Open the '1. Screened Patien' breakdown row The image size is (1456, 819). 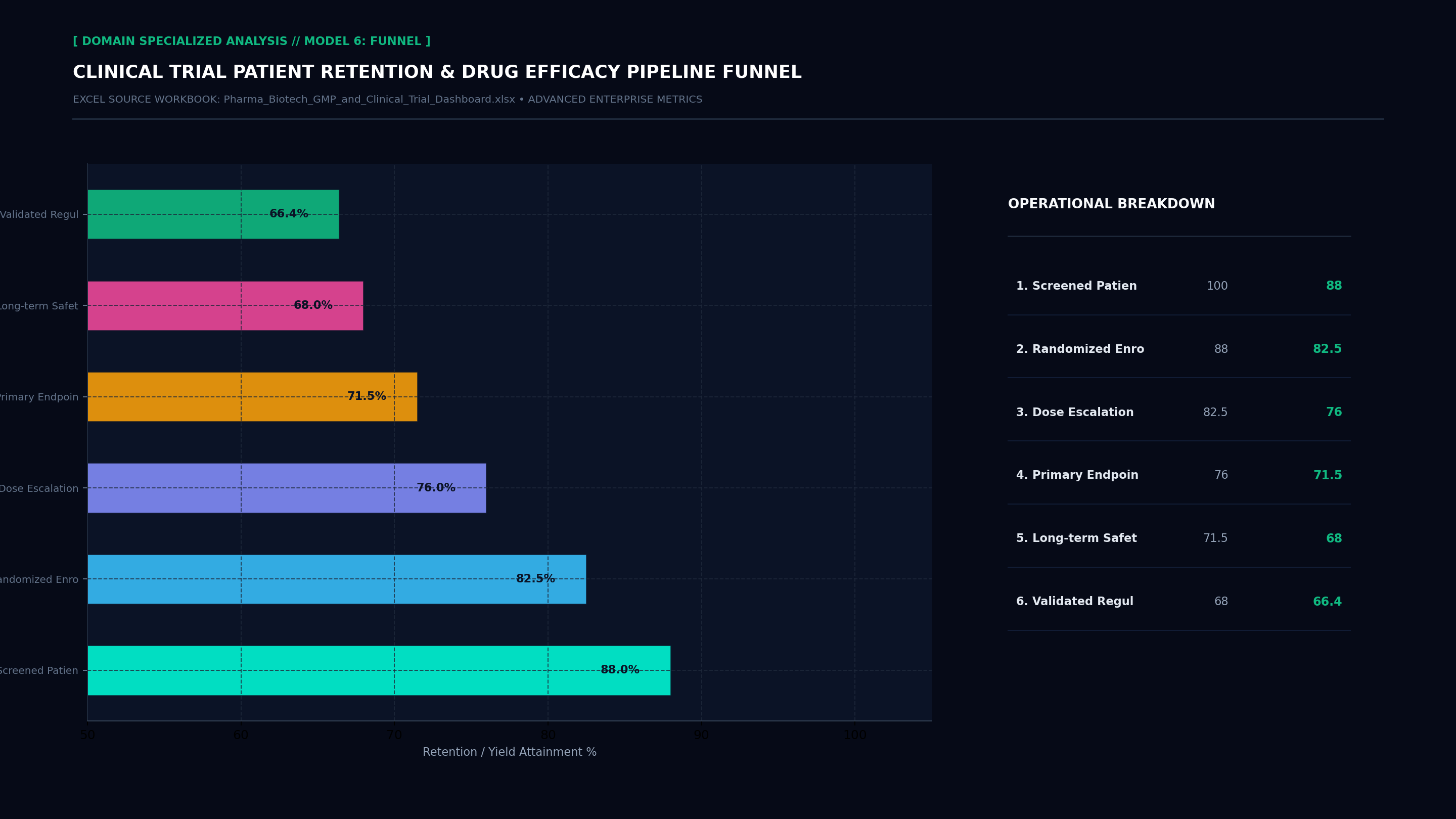pyautogui.click(x=1178, y=286)
